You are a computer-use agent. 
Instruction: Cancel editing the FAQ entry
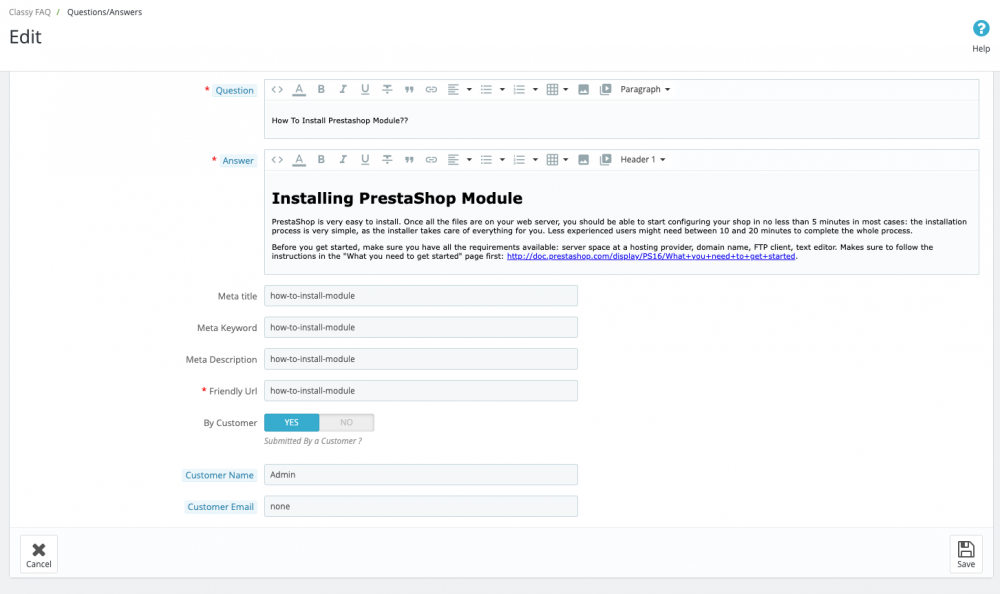38,554
